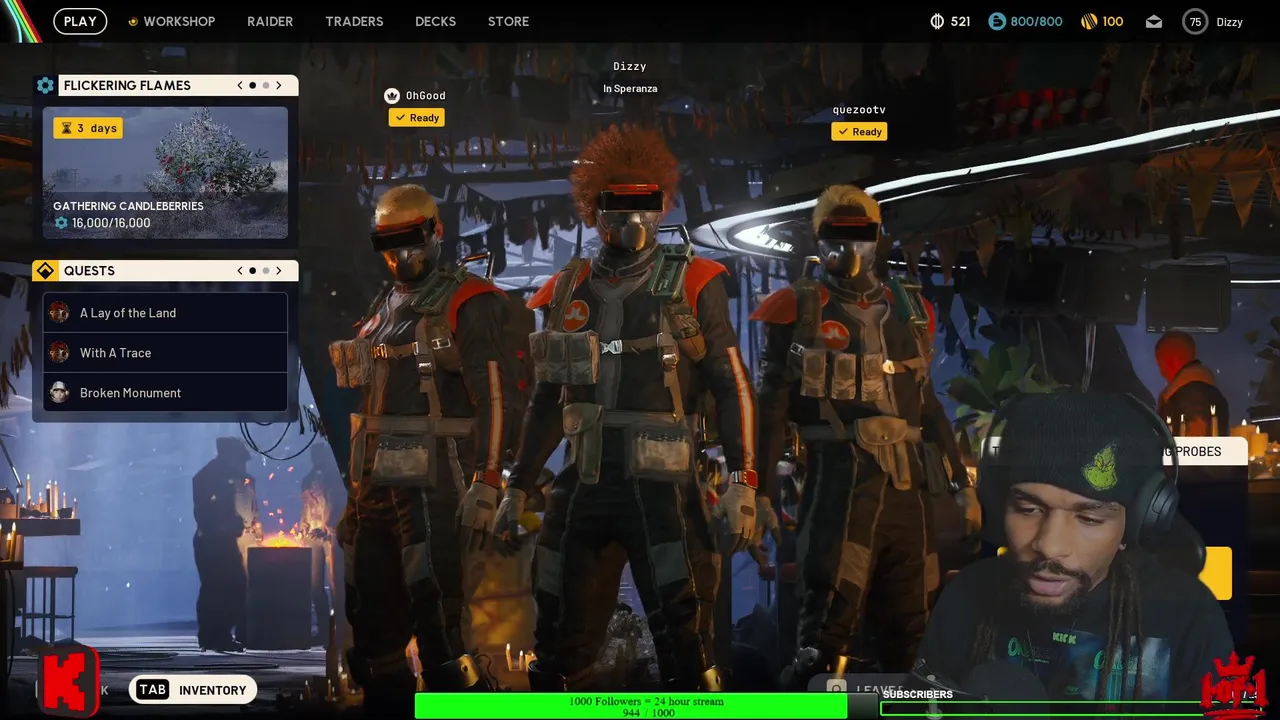Screen dimensions: 1280x720
Task: Click the In Speranza status text
Action: tap(630, 89)
